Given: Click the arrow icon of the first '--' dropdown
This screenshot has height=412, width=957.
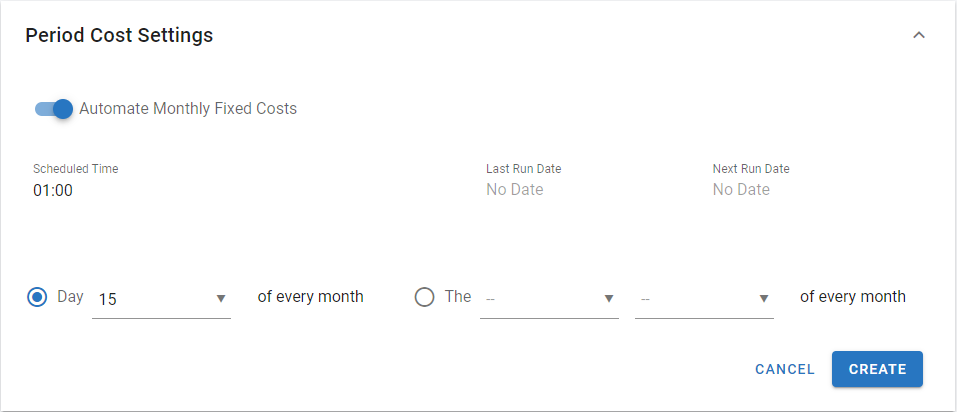Looking at the screenshot, I should [608, 298].
